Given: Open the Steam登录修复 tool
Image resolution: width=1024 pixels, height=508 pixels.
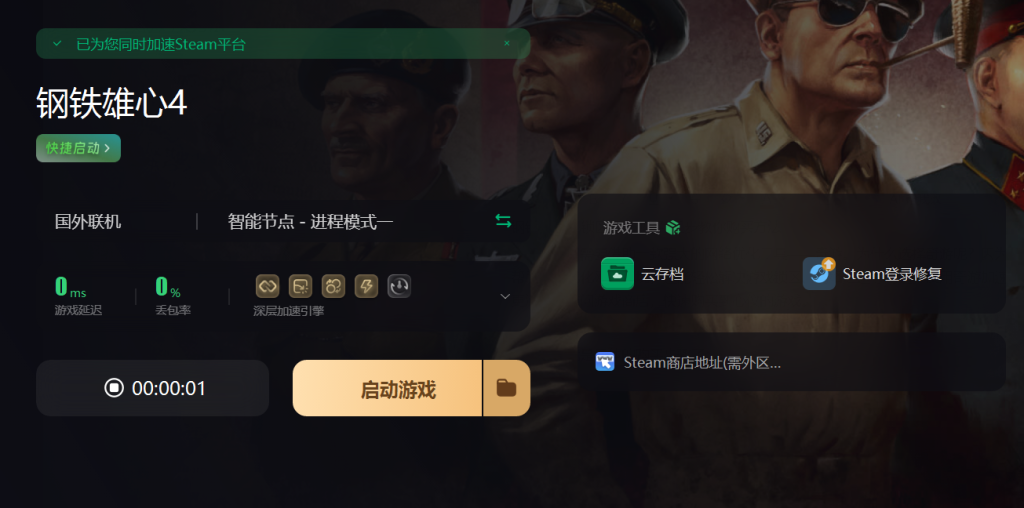Looking at the screenshot, I should click(872, 274).
